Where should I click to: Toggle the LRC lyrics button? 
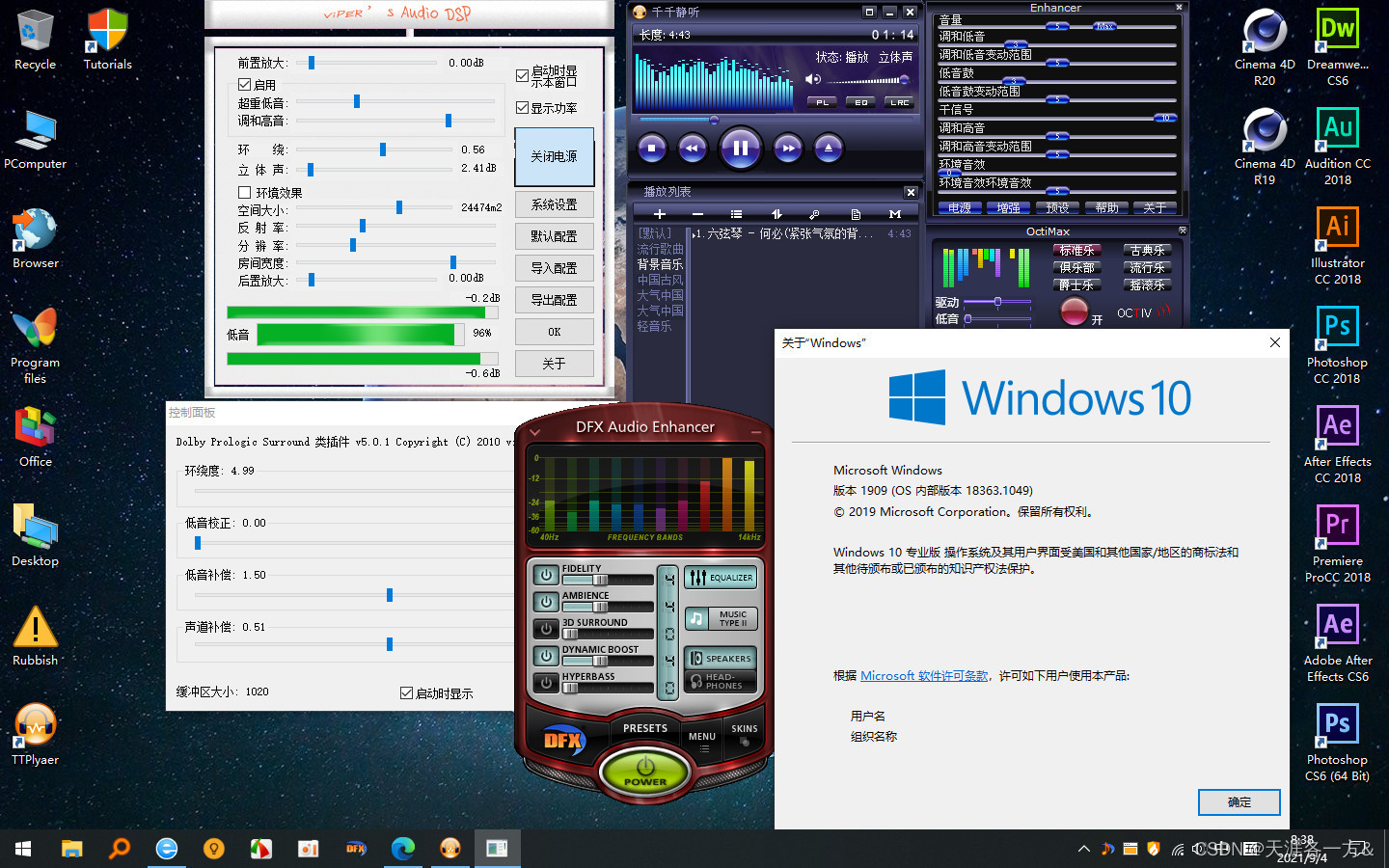coord(900,102)
